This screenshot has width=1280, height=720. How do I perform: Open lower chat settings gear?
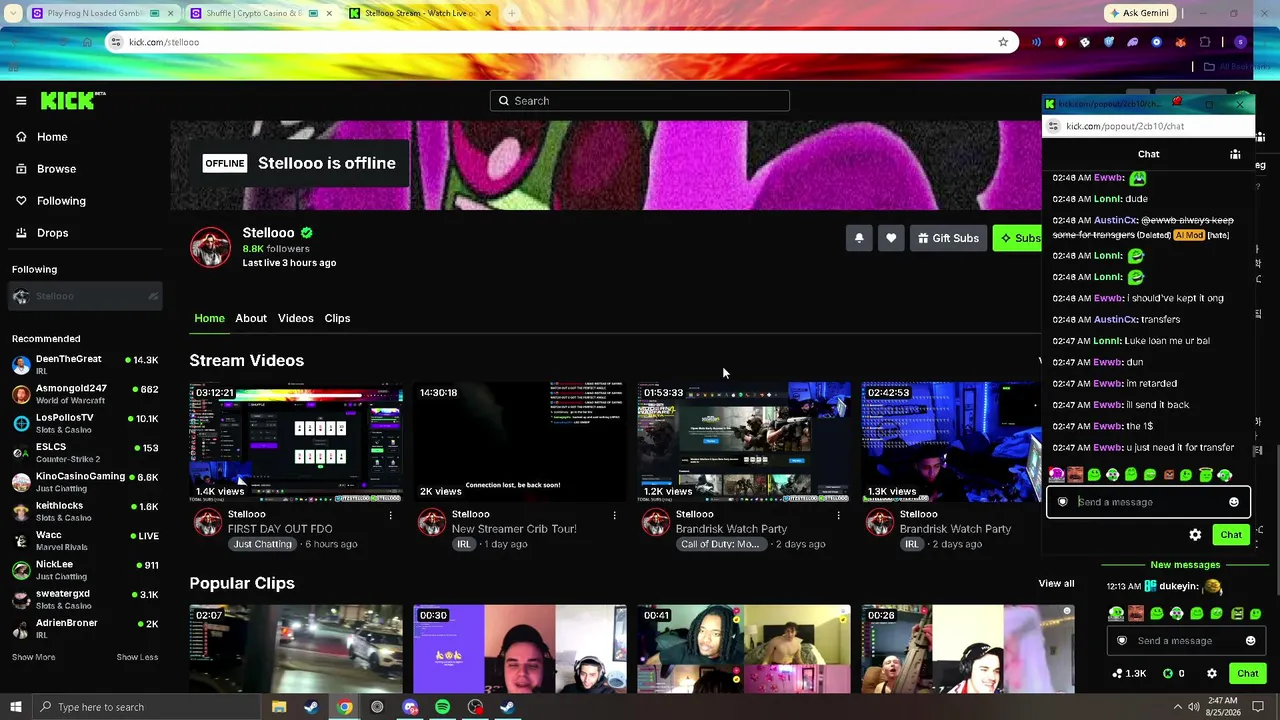click(1212, 674)
